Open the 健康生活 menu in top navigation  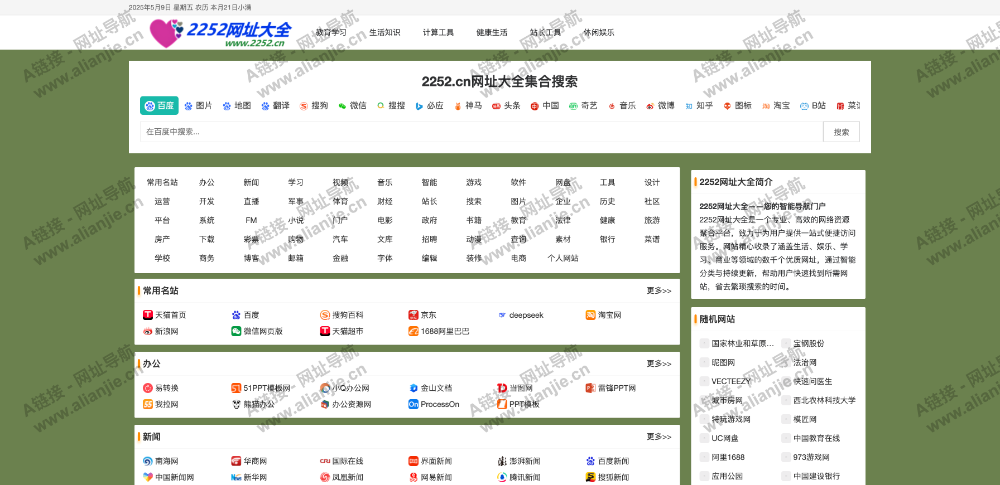click(492, 33)
